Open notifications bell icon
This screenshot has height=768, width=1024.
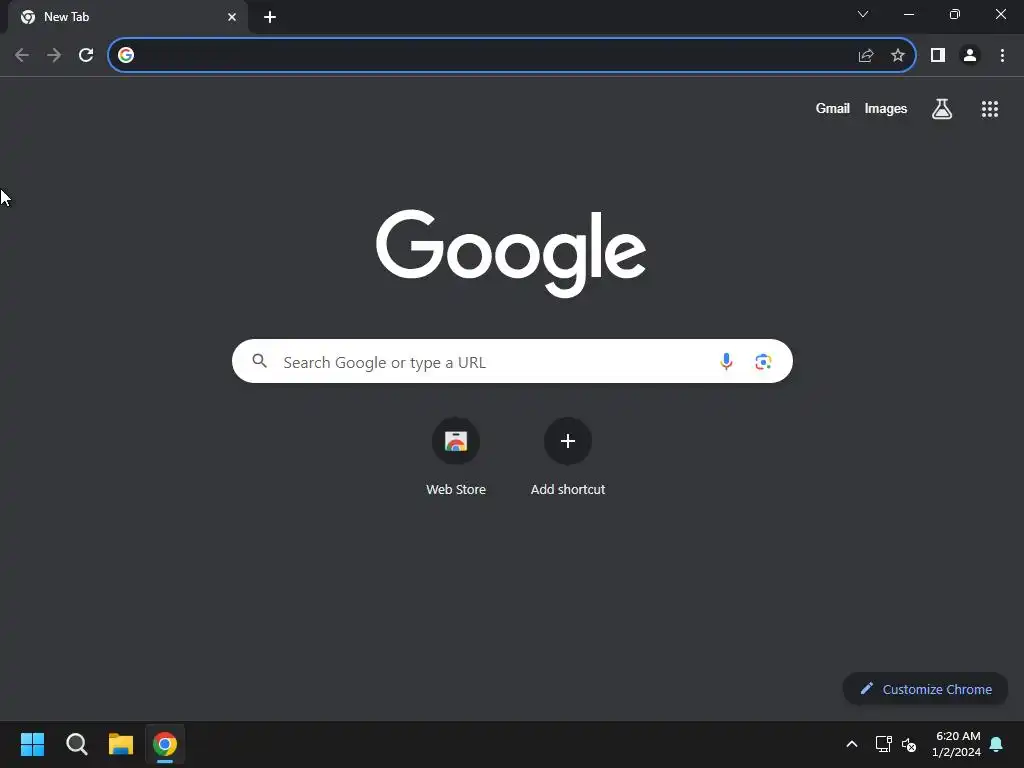tap(996, 744)
